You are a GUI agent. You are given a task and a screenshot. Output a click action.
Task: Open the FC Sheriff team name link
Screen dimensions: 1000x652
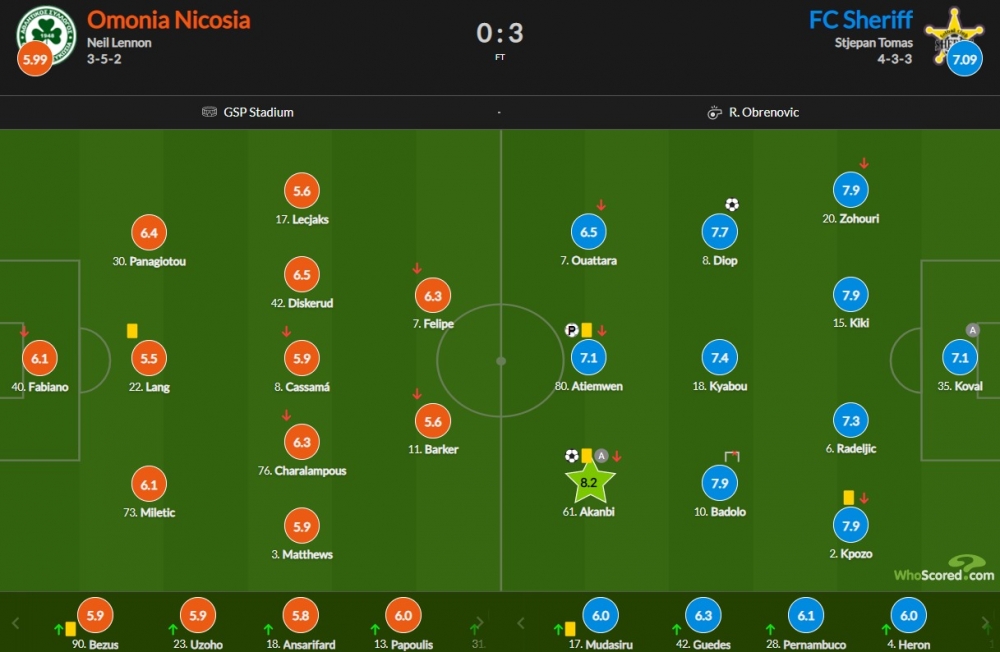coord(860,20)
